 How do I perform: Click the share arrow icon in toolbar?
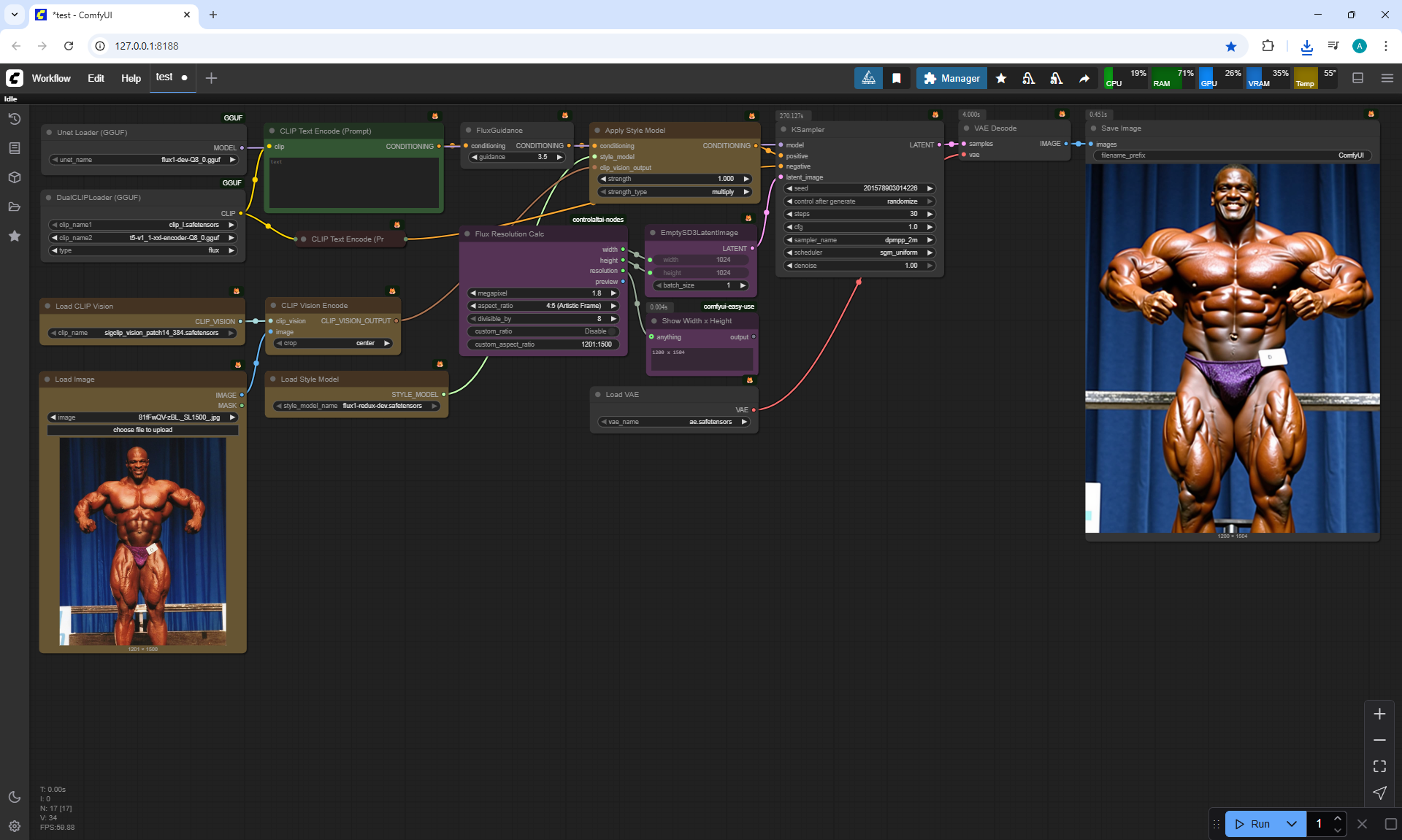[1084, 78]
